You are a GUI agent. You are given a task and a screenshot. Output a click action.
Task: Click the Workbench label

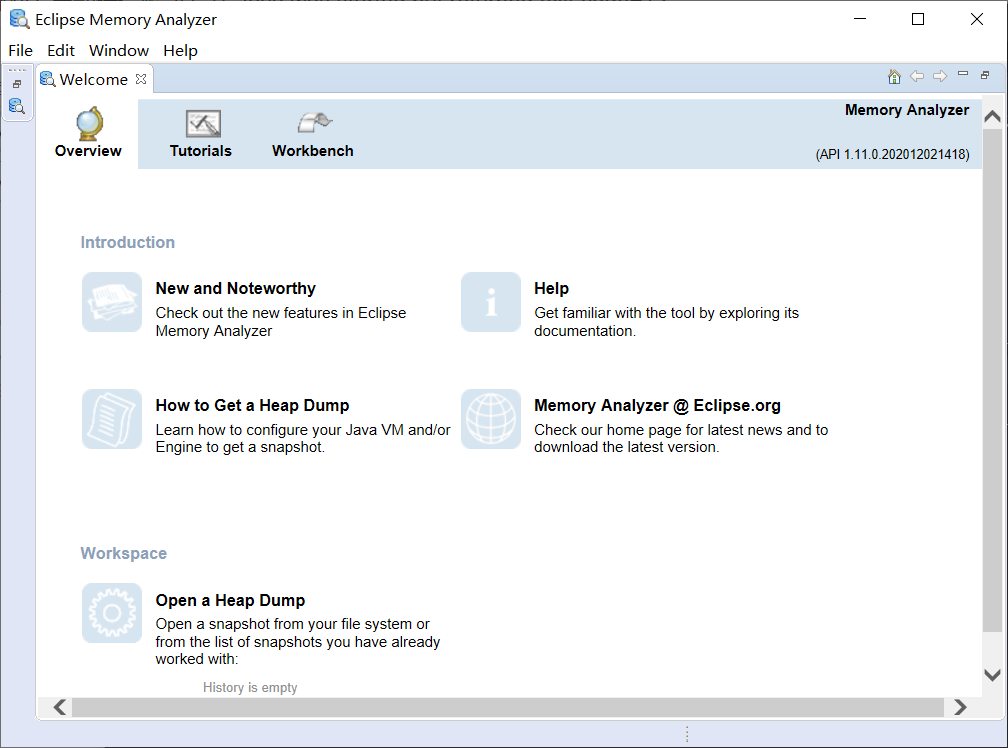pos(312,151)
